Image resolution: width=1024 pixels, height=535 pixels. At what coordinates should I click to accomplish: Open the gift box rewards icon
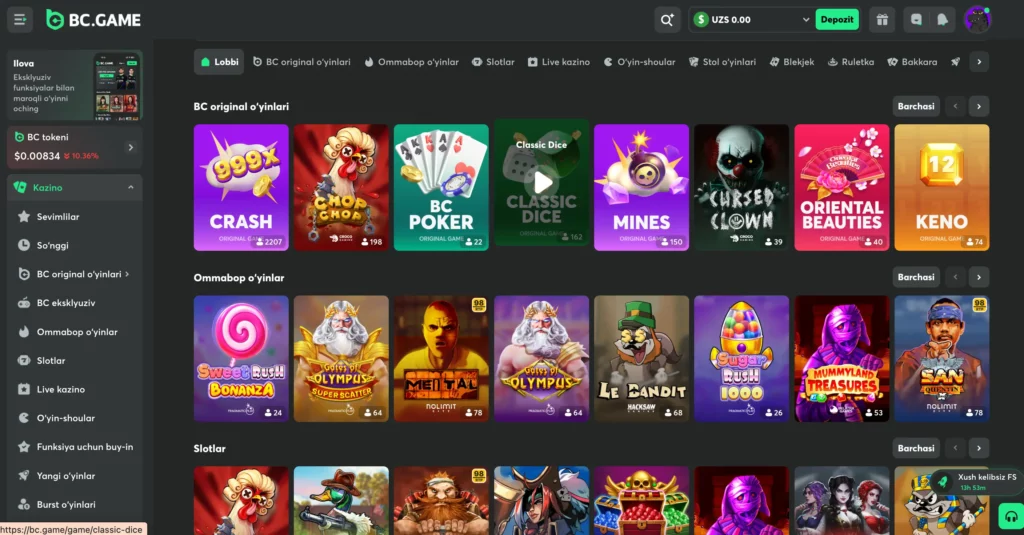[882, 20]
